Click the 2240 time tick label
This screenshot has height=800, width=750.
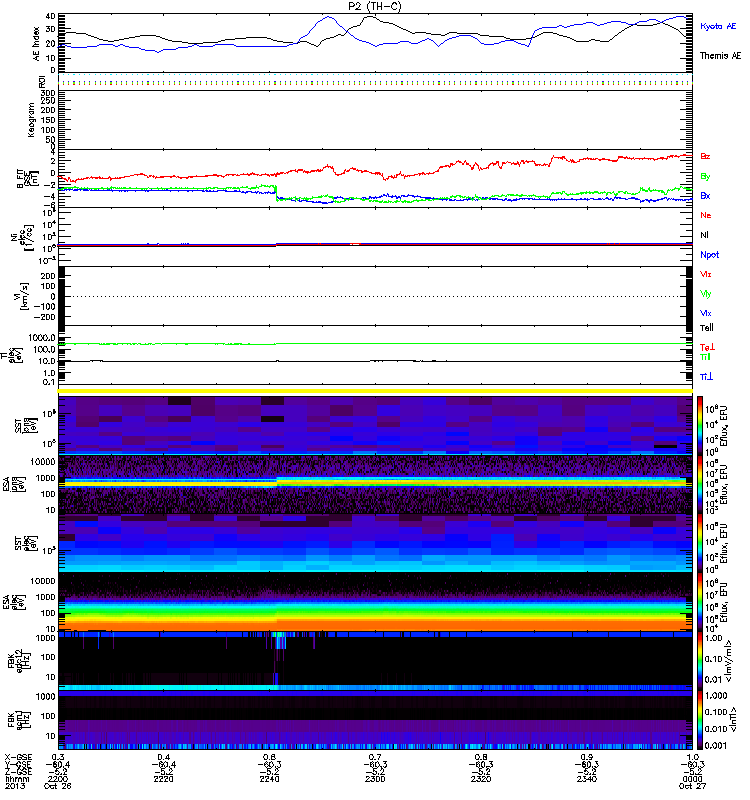click(x=269, y=779)
